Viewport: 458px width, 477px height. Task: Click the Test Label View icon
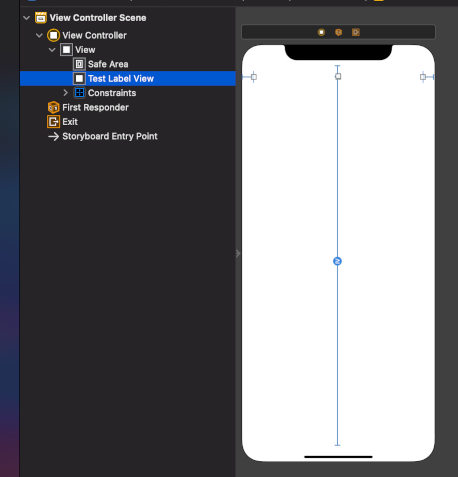click(79, 79)
